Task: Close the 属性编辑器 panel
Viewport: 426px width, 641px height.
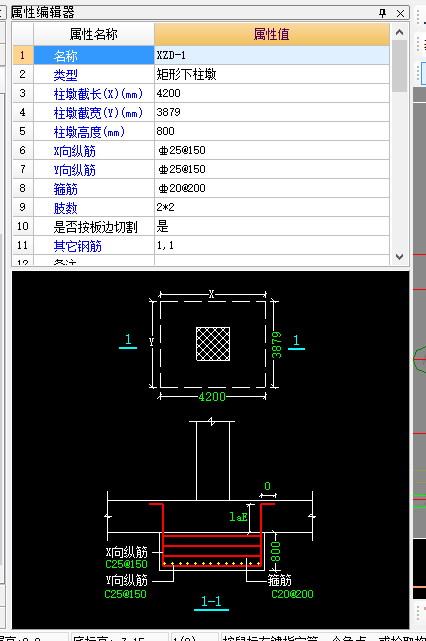Action: 400,13
